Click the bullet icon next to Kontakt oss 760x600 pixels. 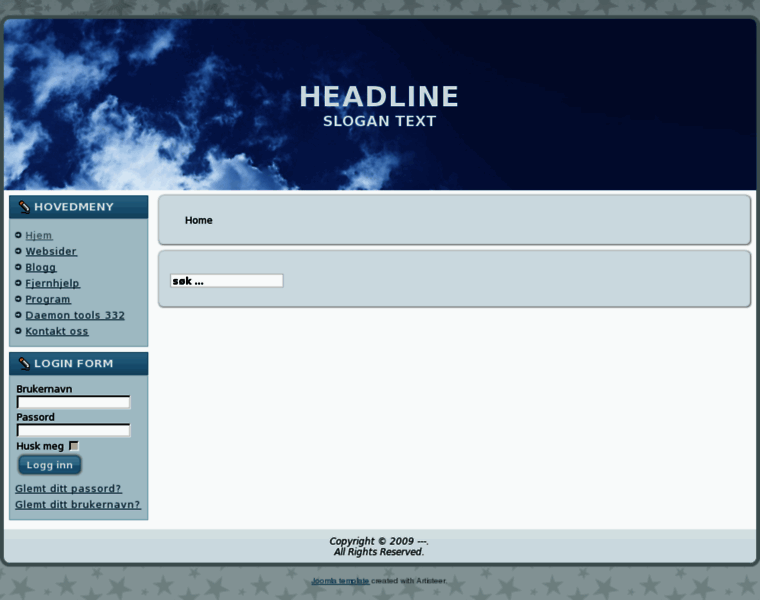(x=18, y=331)
